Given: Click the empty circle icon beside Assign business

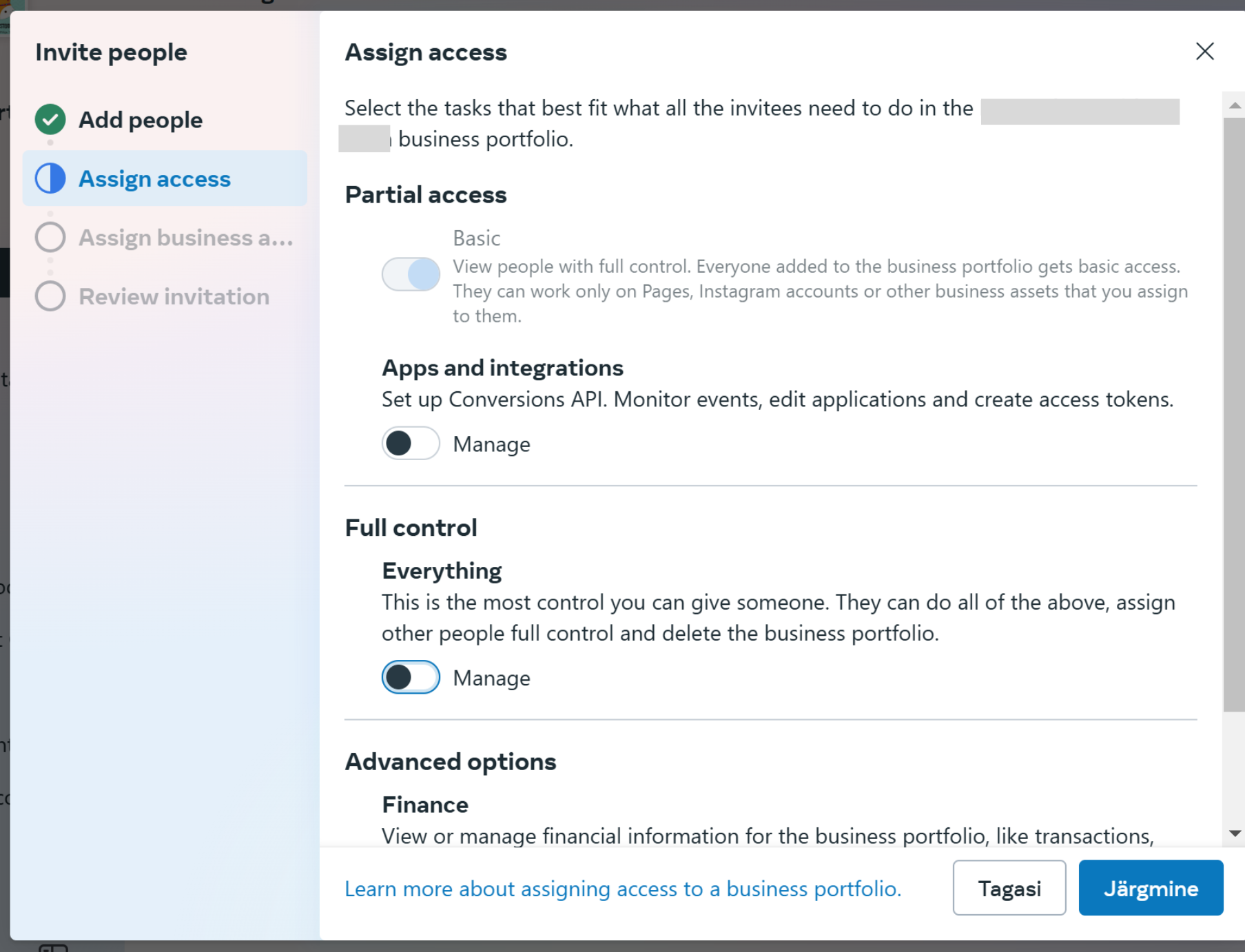Looking at the screenshot, I should (x=50, y=238).
